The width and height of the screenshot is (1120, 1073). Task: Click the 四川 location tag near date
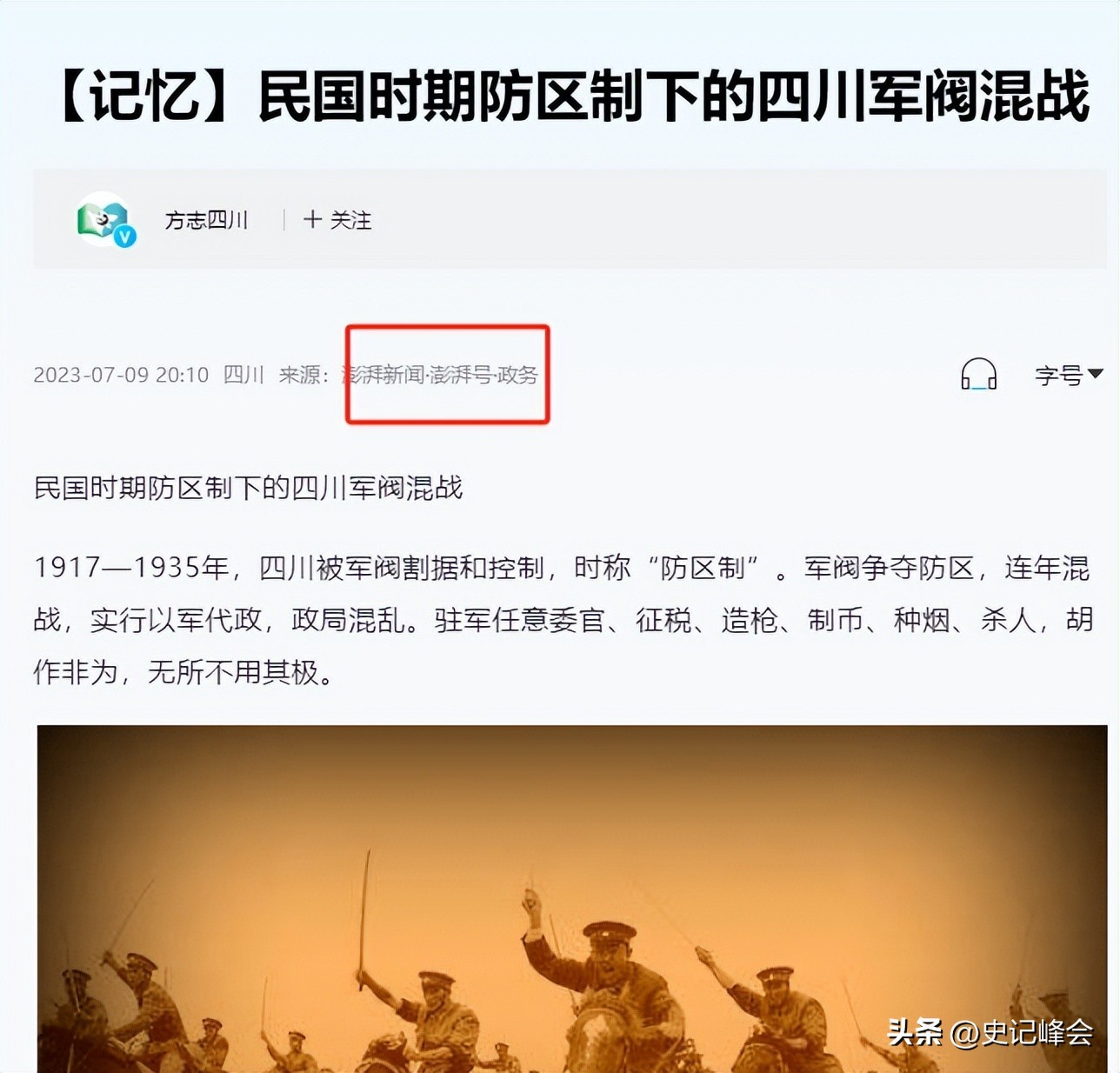(243, 375)
